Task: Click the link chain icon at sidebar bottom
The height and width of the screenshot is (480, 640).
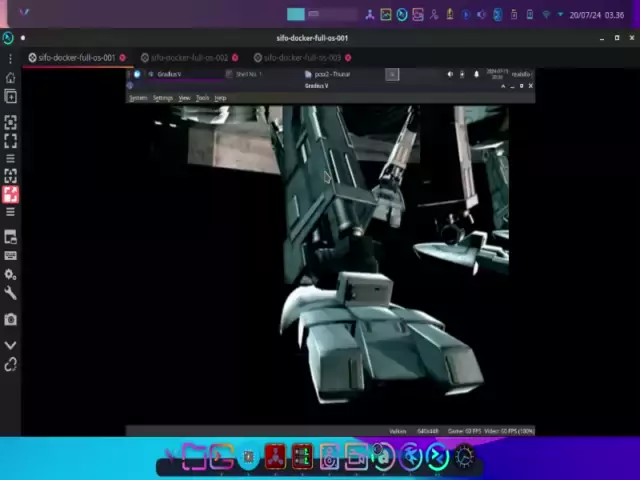Action: pos(10,365)
